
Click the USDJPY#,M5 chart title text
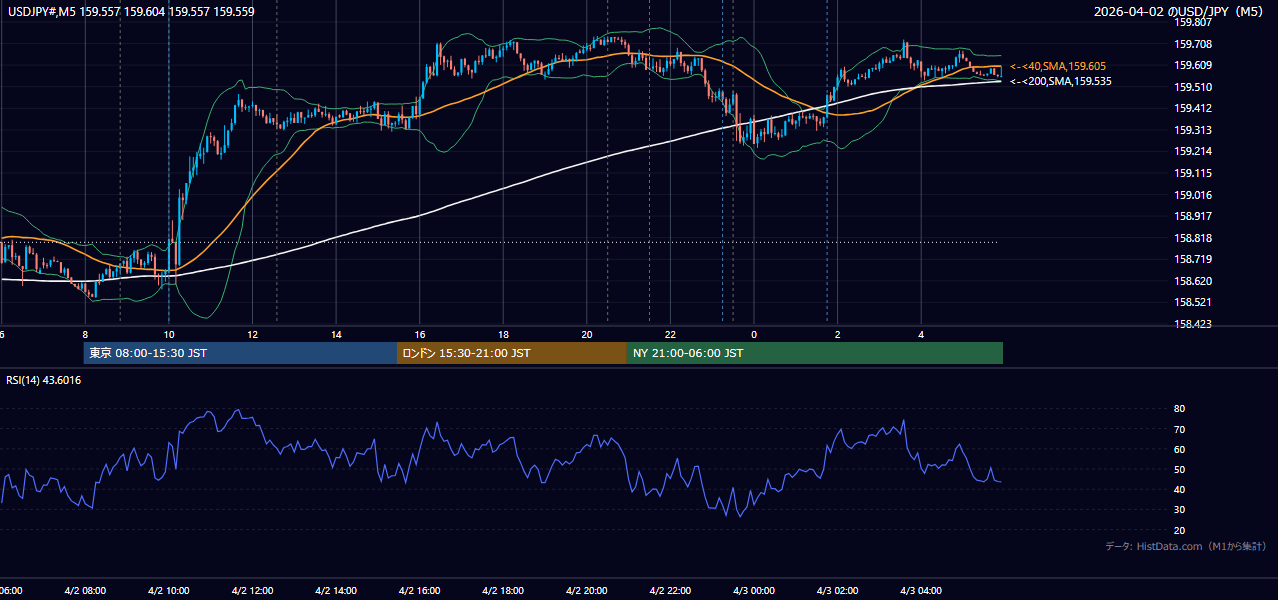pyautogui.click(x=131, y=12)
